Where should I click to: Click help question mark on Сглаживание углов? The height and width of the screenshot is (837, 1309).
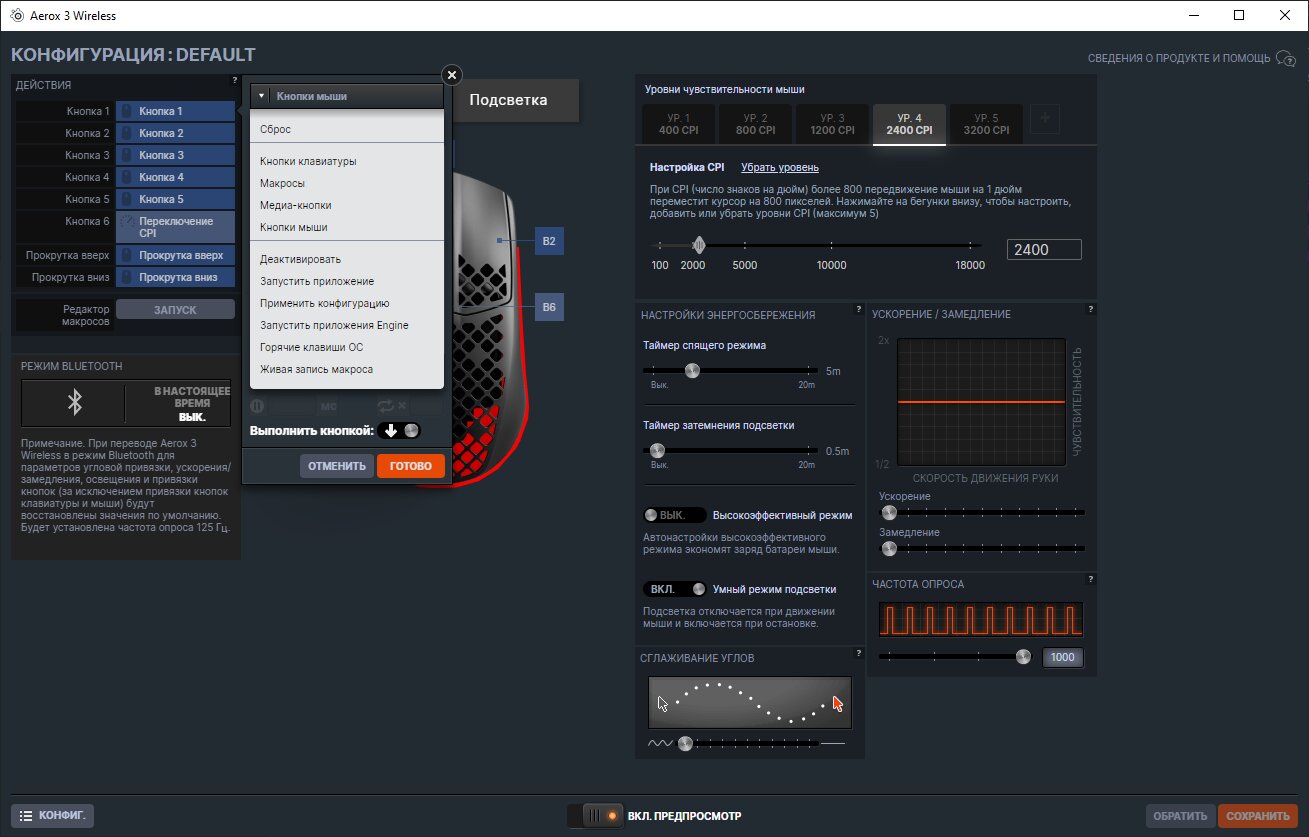click(858, 653)
